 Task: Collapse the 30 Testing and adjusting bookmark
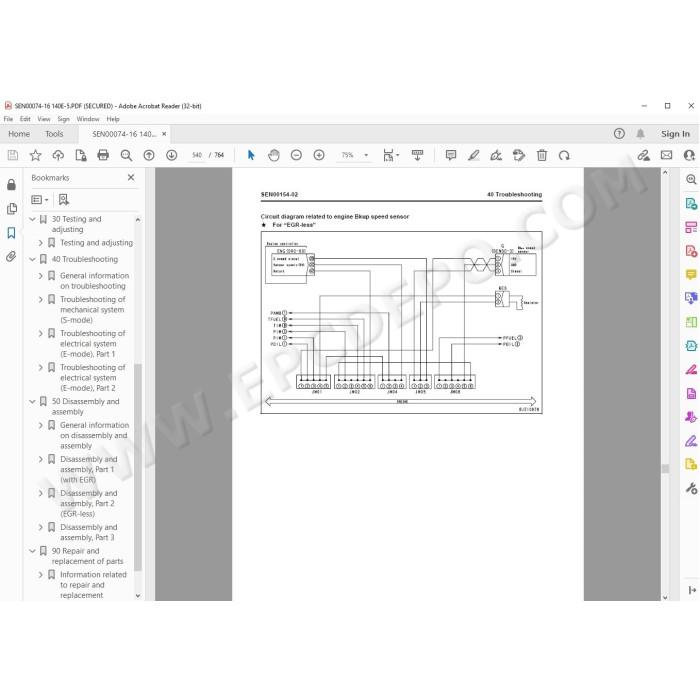(x=33, y=219)
